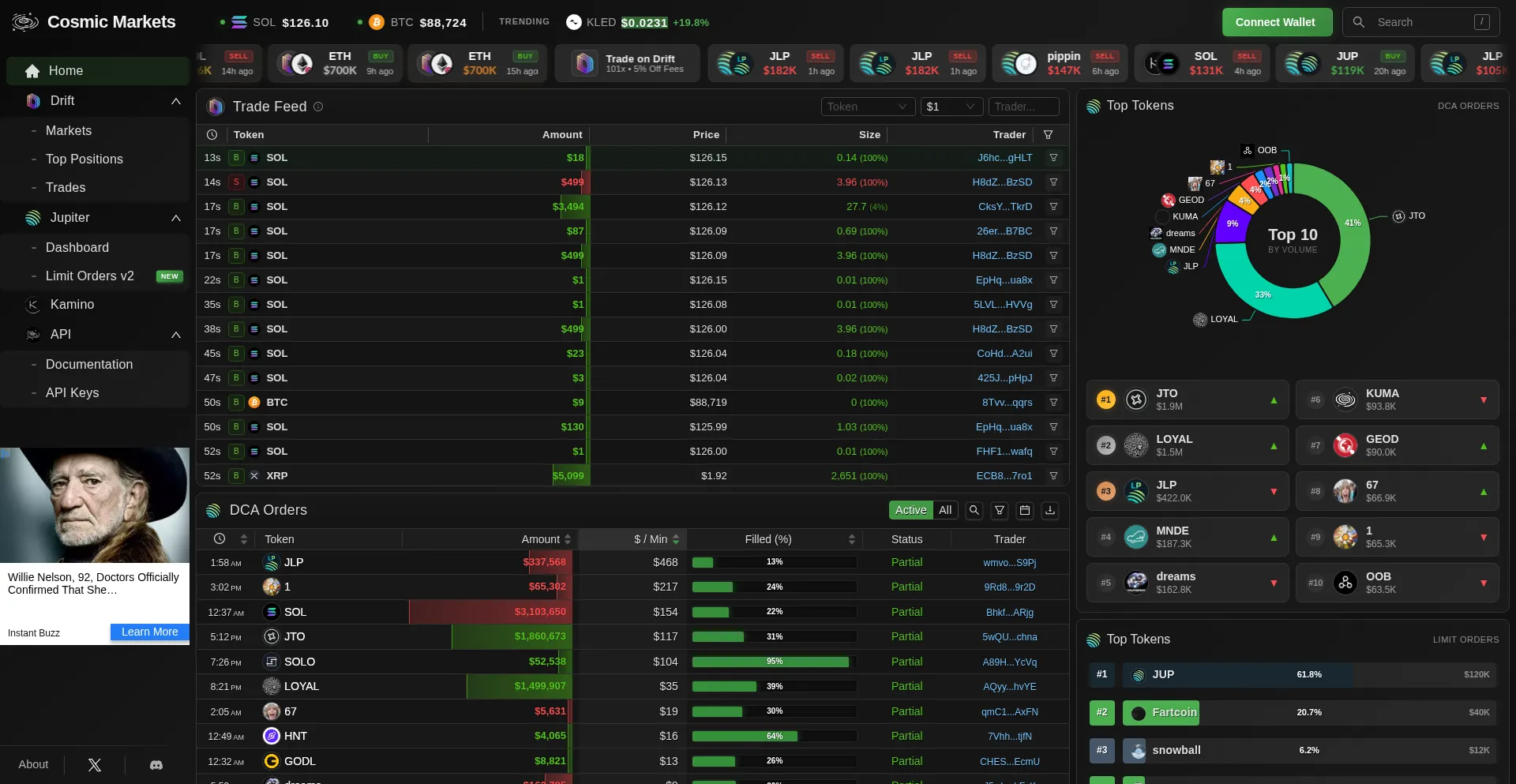Click the X (Twitter) icon in the sidebar footer
This screenshot has height=784, width=1516.
(x=94, y=765)
